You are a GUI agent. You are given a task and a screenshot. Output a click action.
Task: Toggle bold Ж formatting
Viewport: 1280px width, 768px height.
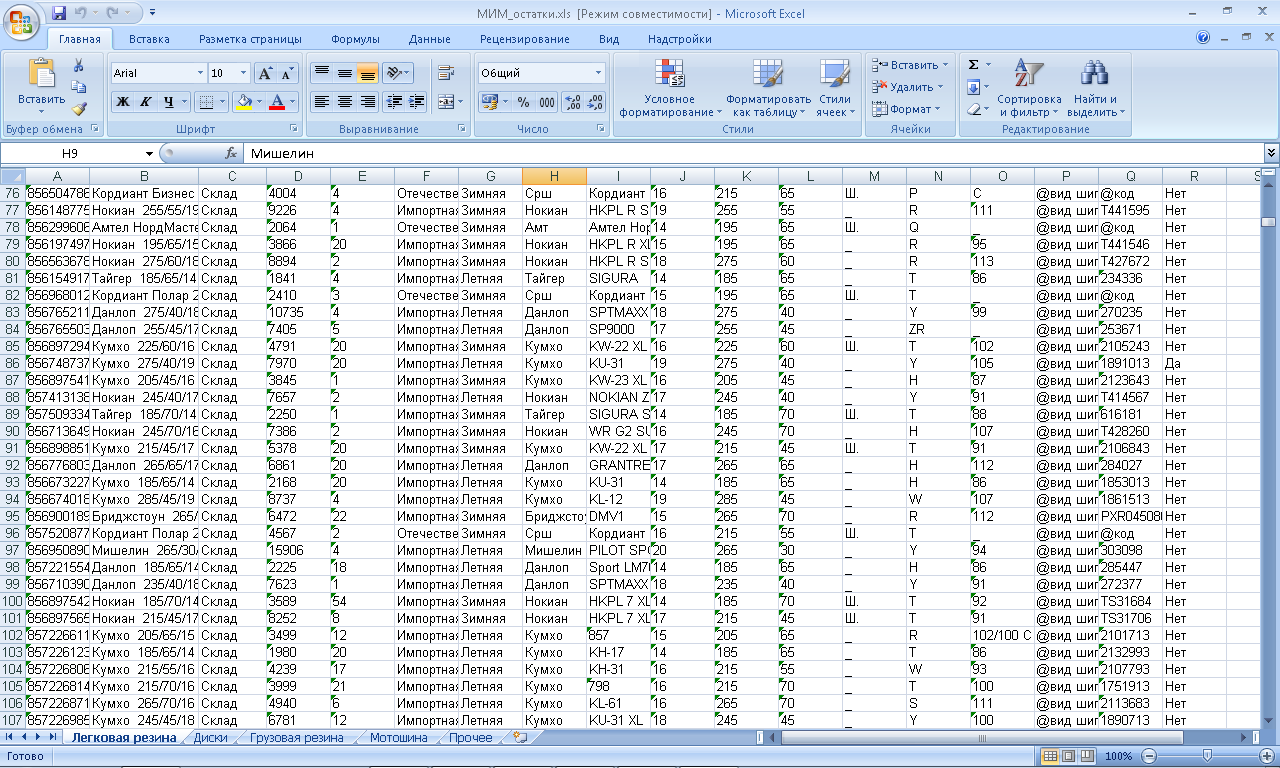[x=122, y=101]
